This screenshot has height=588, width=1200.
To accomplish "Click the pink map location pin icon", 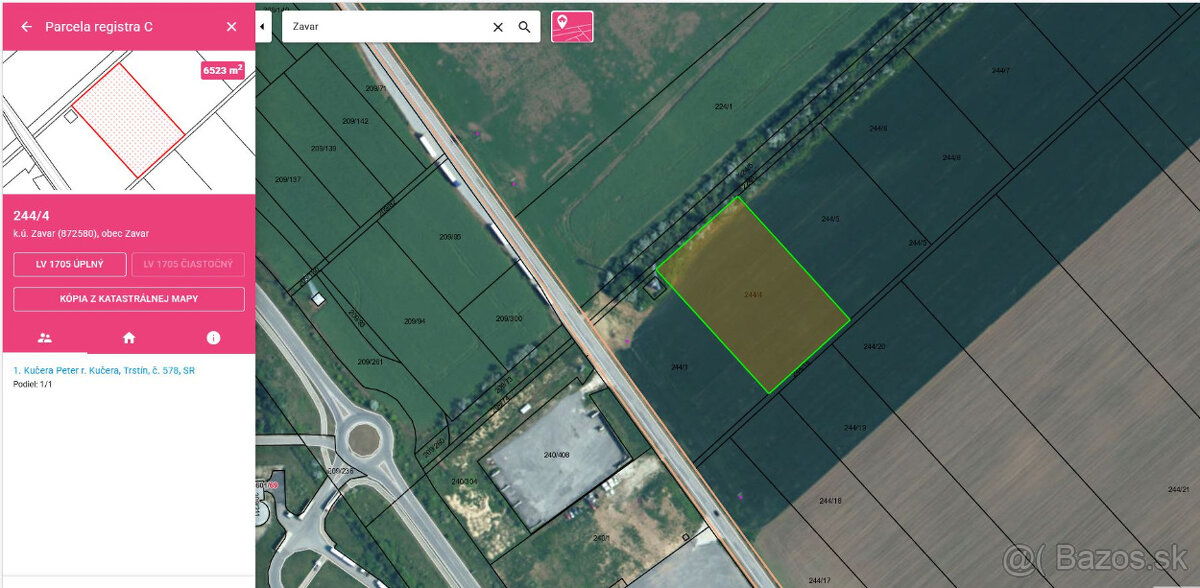I will 572,26.
